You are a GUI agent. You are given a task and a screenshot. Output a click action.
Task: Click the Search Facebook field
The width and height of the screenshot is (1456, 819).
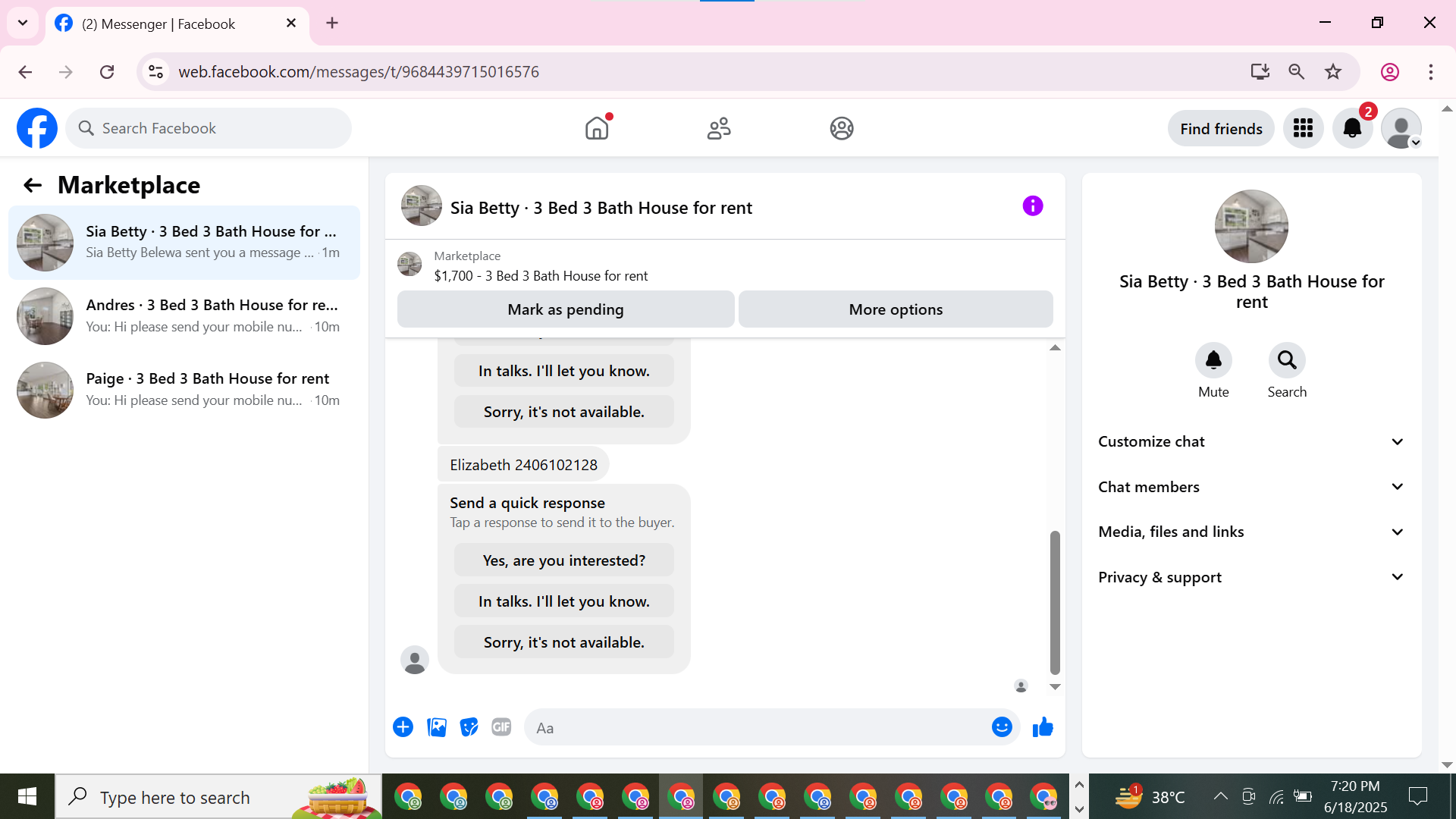pyautogui.click(x=209, y=128)
